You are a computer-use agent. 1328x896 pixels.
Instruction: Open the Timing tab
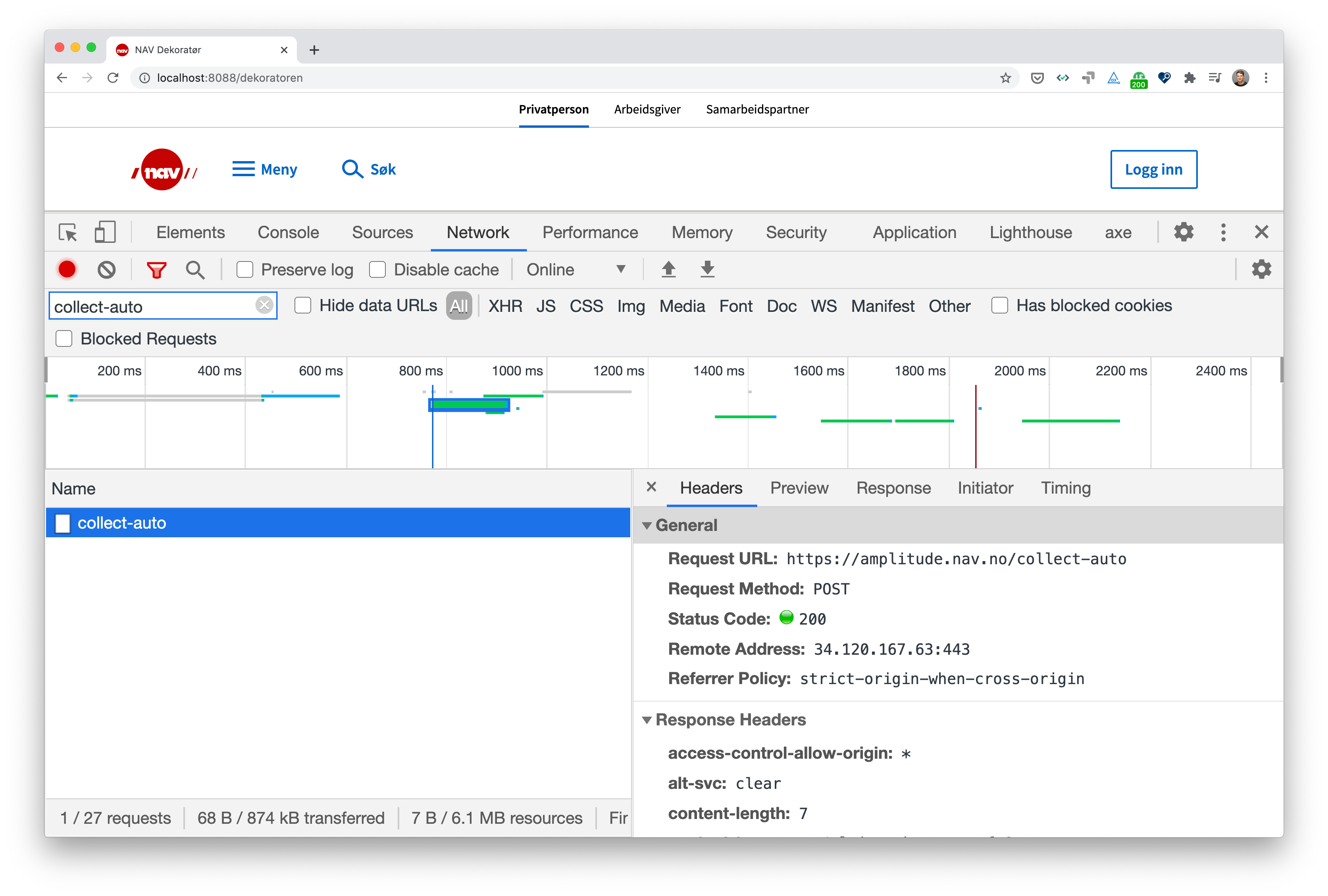pyautogui.click(x=1065, y=488)
